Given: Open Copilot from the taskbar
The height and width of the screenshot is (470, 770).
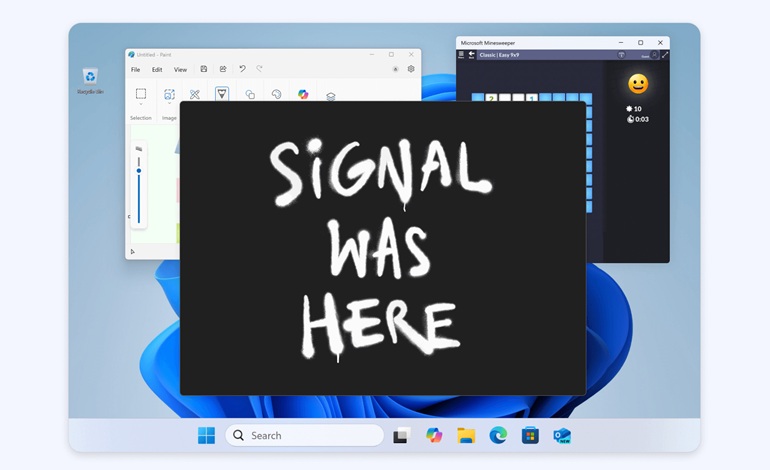Looking at the screenshot, I should tap(434, 435).
